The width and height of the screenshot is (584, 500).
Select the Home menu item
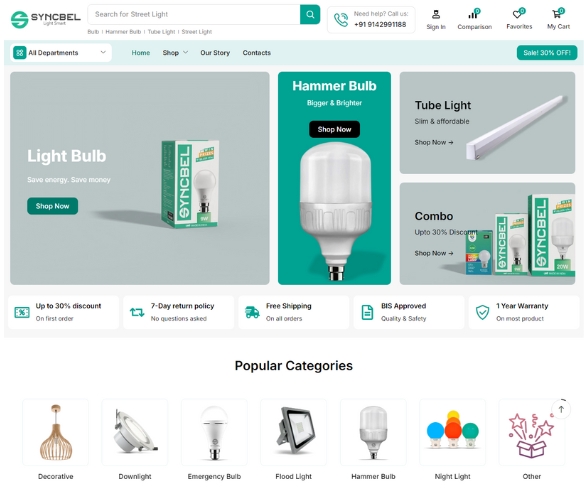click(140, 53)
